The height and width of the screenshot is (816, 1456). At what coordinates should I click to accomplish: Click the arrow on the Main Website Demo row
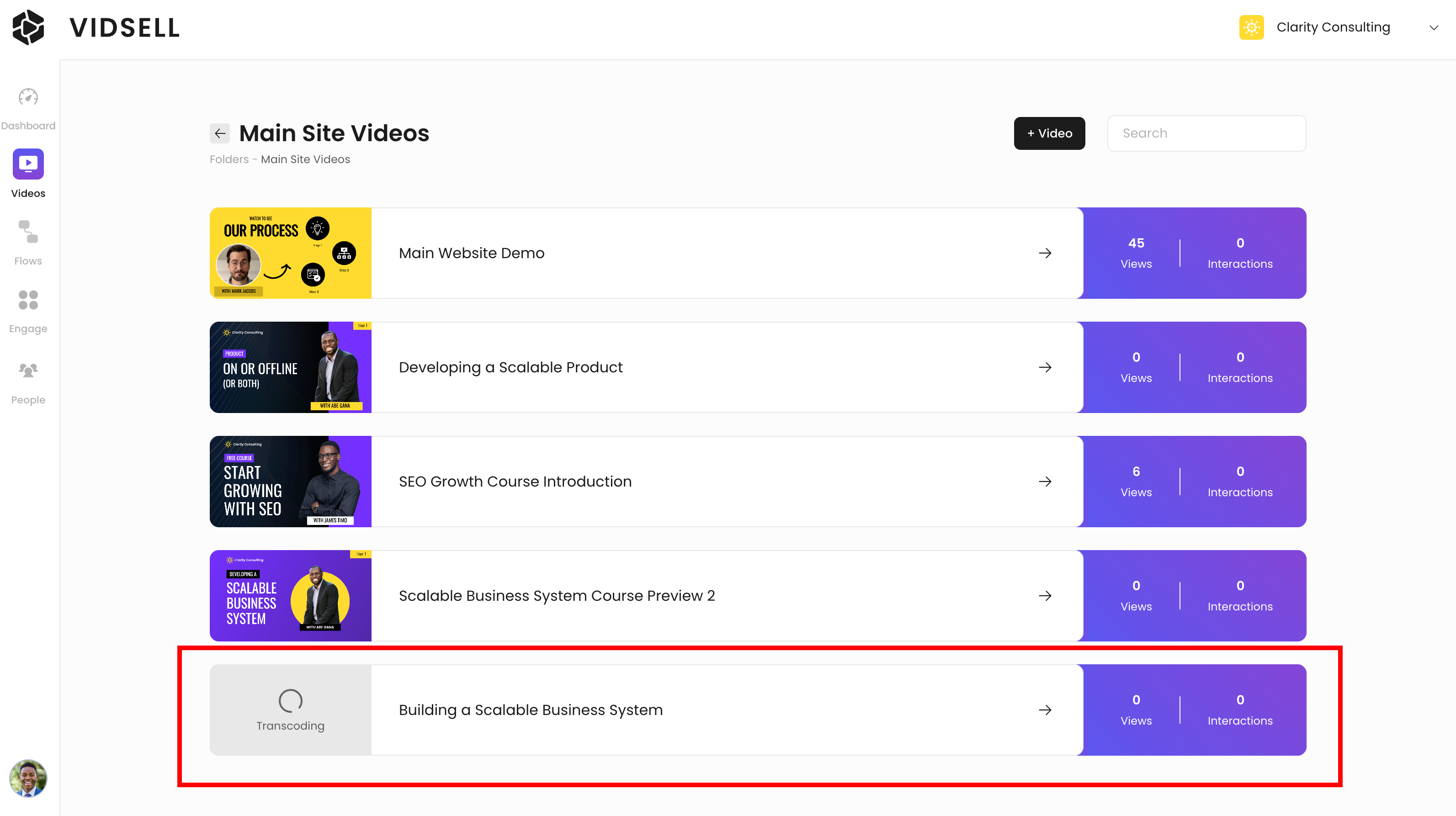point(1045,253)
